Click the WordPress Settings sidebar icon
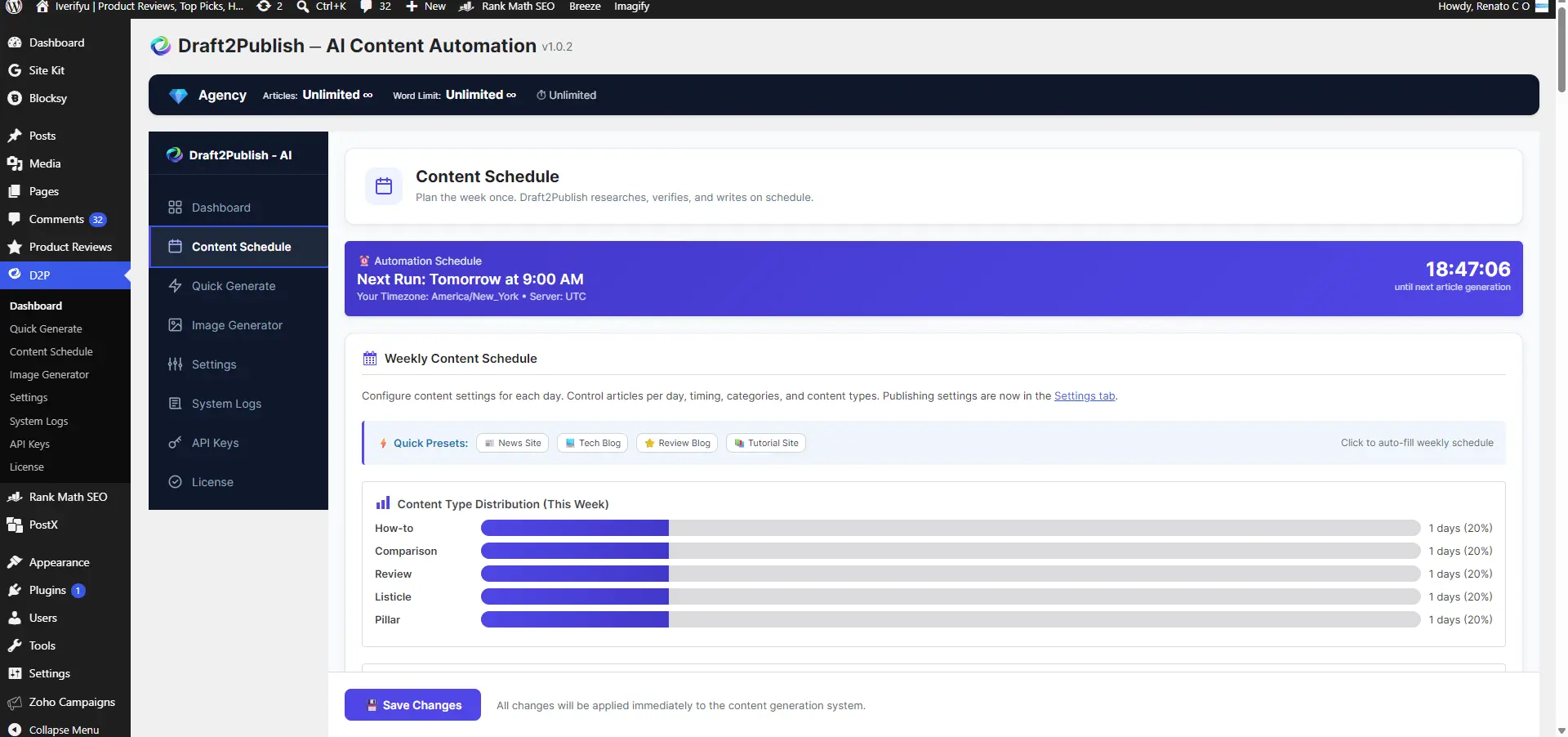The height and width of the screenshot is (737, 1568). click(15, 673)
